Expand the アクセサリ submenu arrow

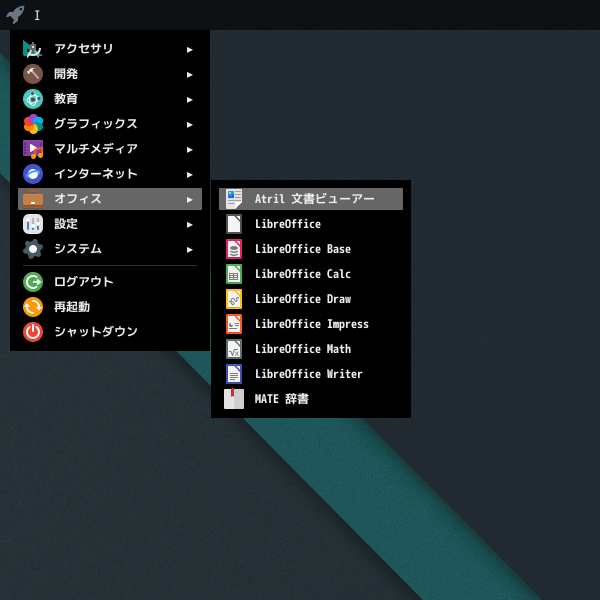tap(189, 50)
